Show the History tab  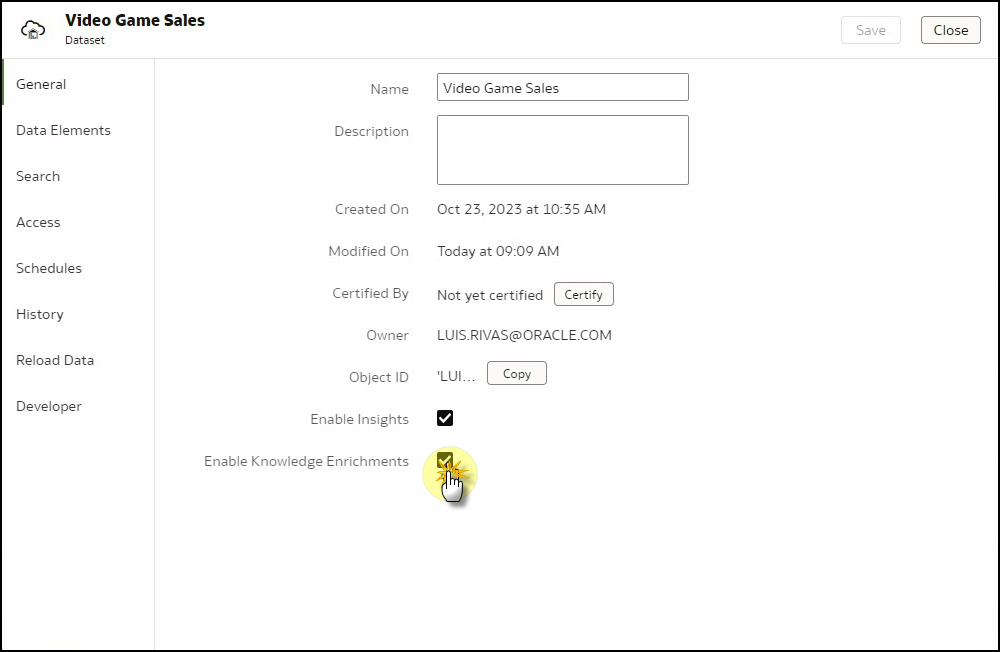[x=40, y=314]
